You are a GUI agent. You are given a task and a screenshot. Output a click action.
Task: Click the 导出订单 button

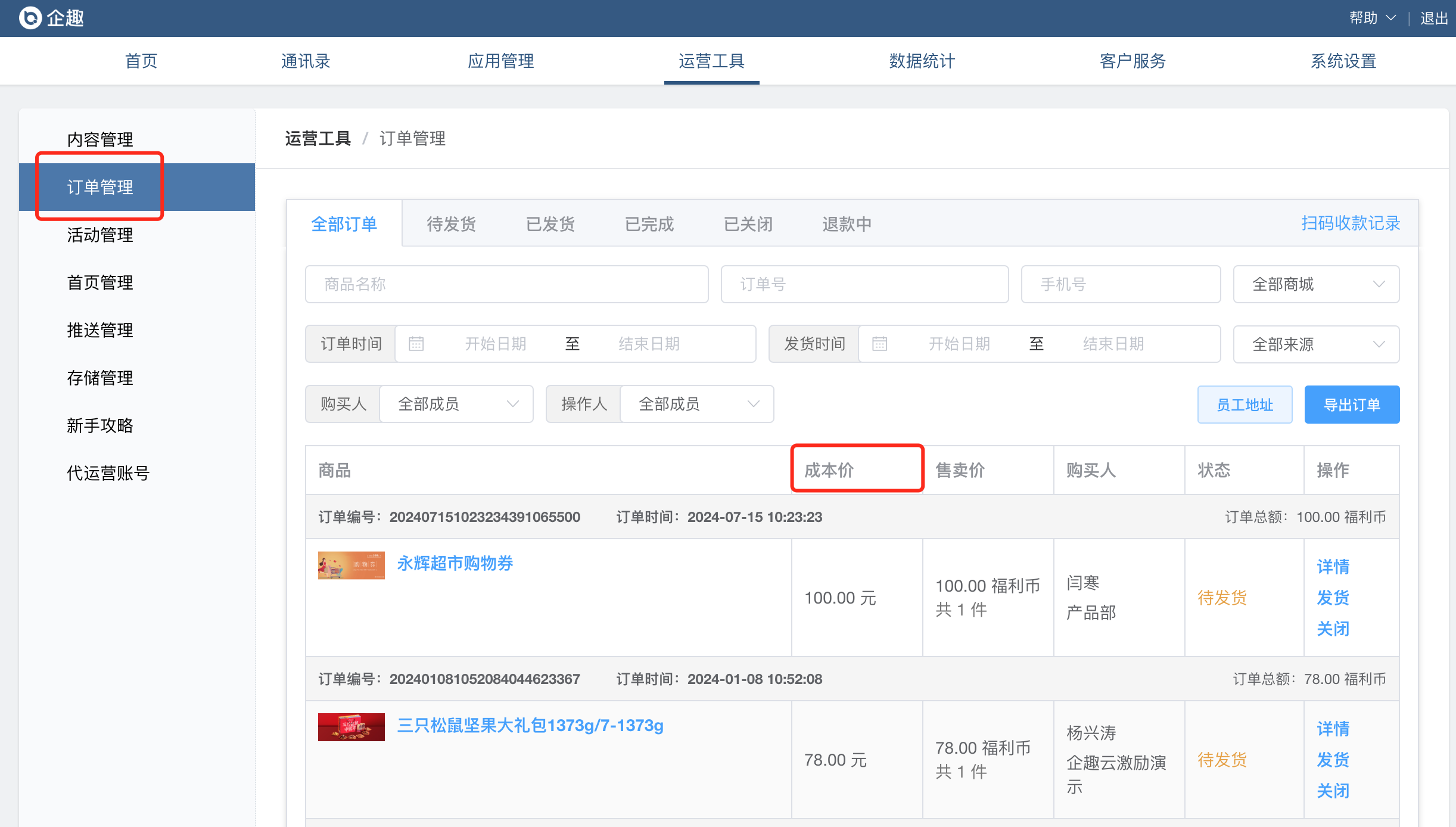[x=1352, y=405]
